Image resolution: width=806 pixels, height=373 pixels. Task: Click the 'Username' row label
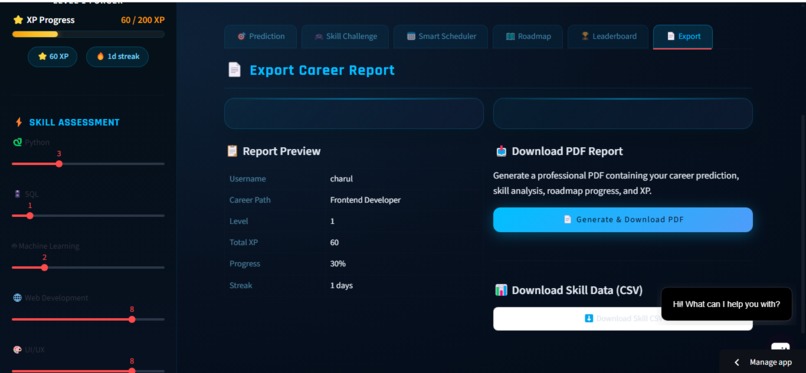point(248,179)
